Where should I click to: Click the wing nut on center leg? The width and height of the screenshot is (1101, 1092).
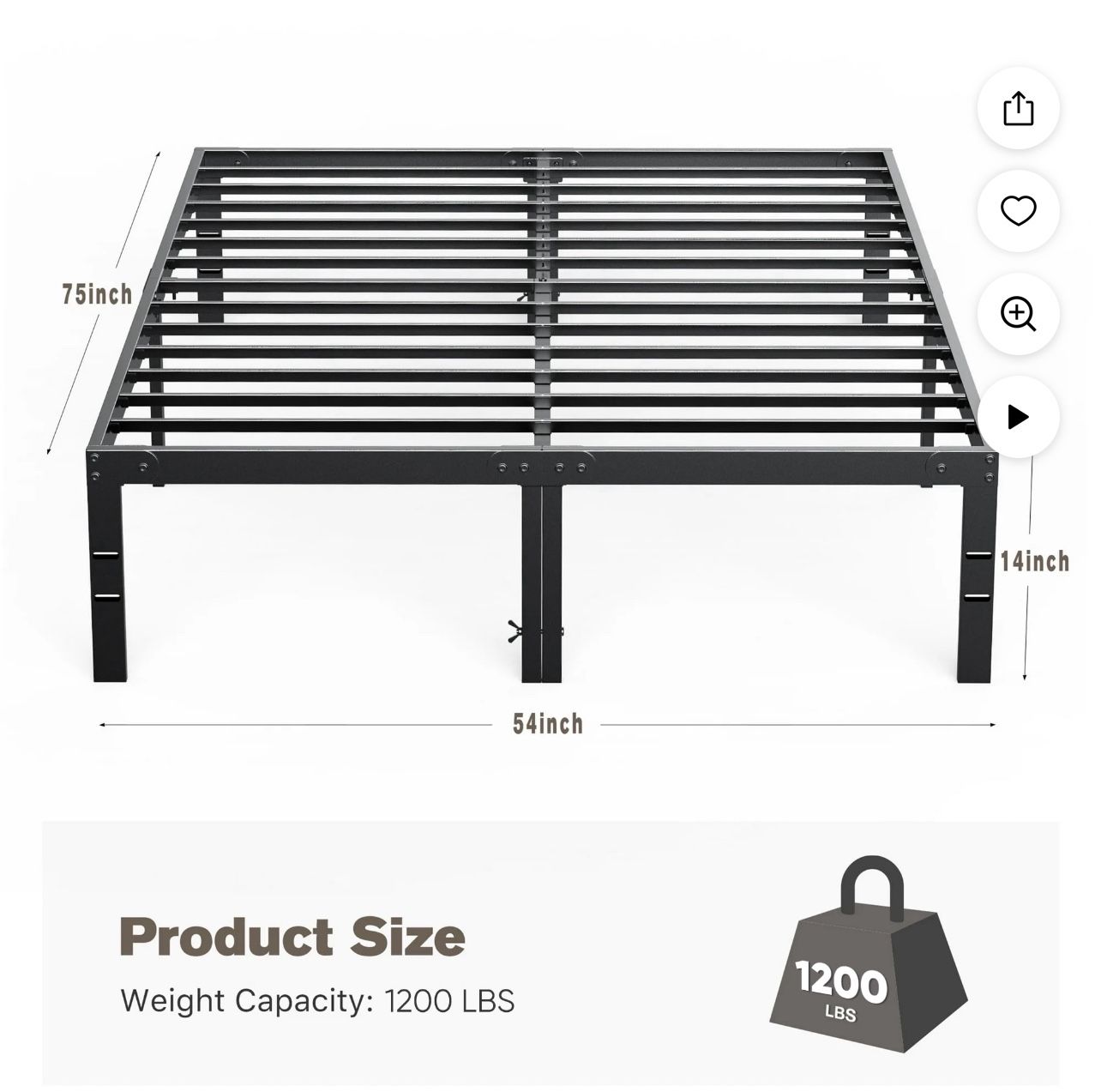(x=516, y=630)
